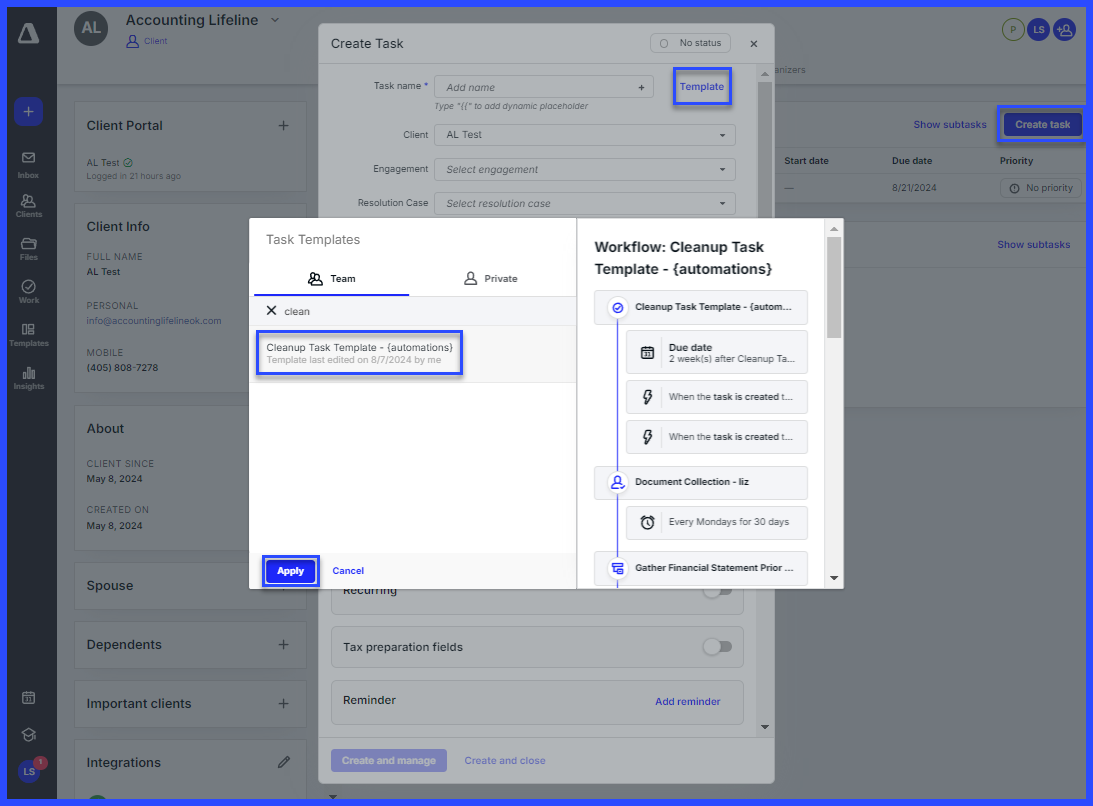Select Cleanup Task Template - {automations} entry
1093x806 pixels.
pyautogui.click(x=359, y=353)
